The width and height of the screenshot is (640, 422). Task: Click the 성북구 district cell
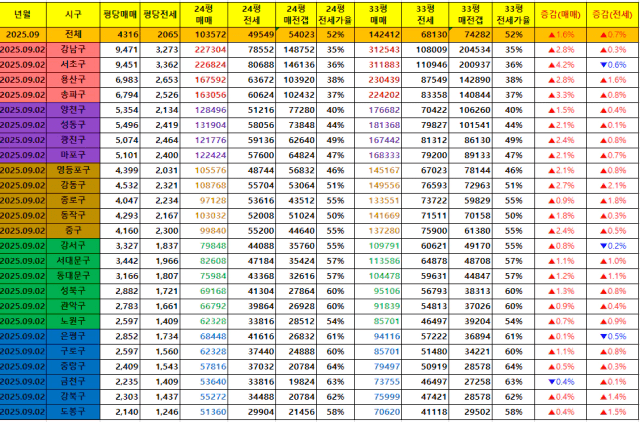click(x=73, y=291)
